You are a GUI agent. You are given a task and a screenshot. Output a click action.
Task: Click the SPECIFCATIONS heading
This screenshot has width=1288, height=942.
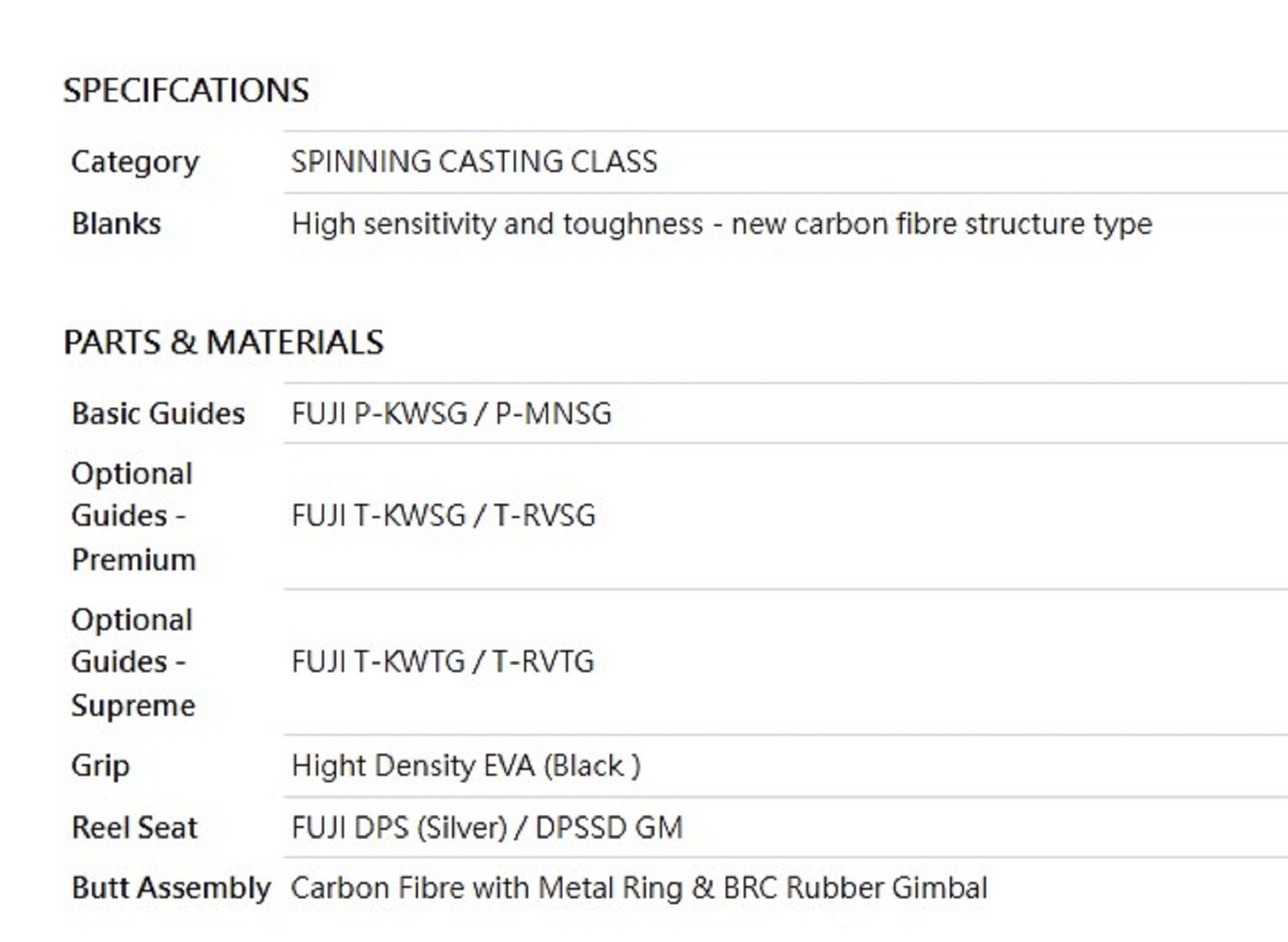tap(186, 90)
